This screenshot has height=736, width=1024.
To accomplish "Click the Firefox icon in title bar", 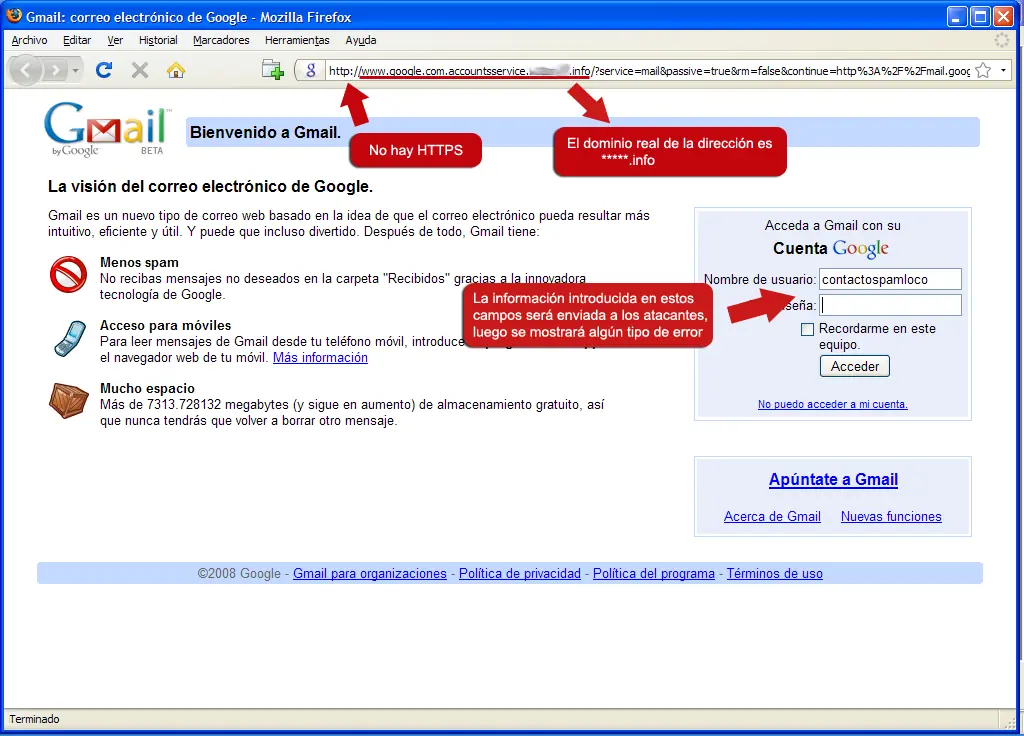I will click(x=14, y=16).
